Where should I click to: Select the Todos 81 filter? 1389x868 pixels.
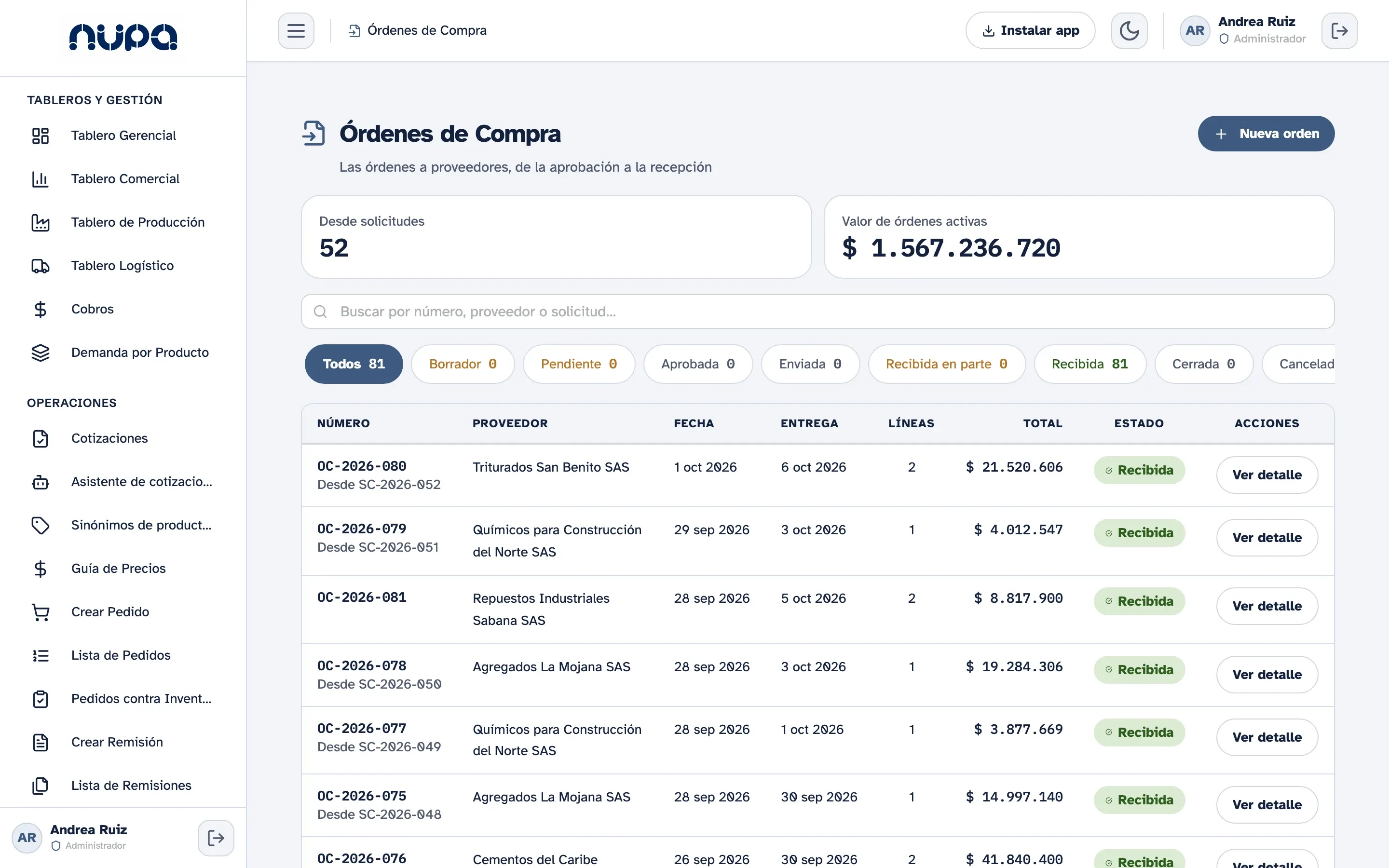[354, 364]
